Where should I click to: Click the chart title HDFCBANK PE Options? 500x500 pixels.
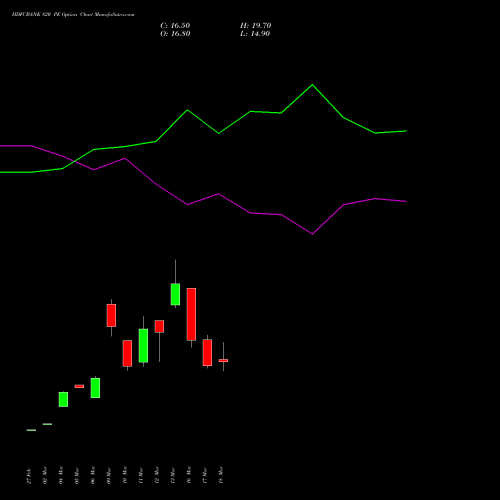pos(73,15)
